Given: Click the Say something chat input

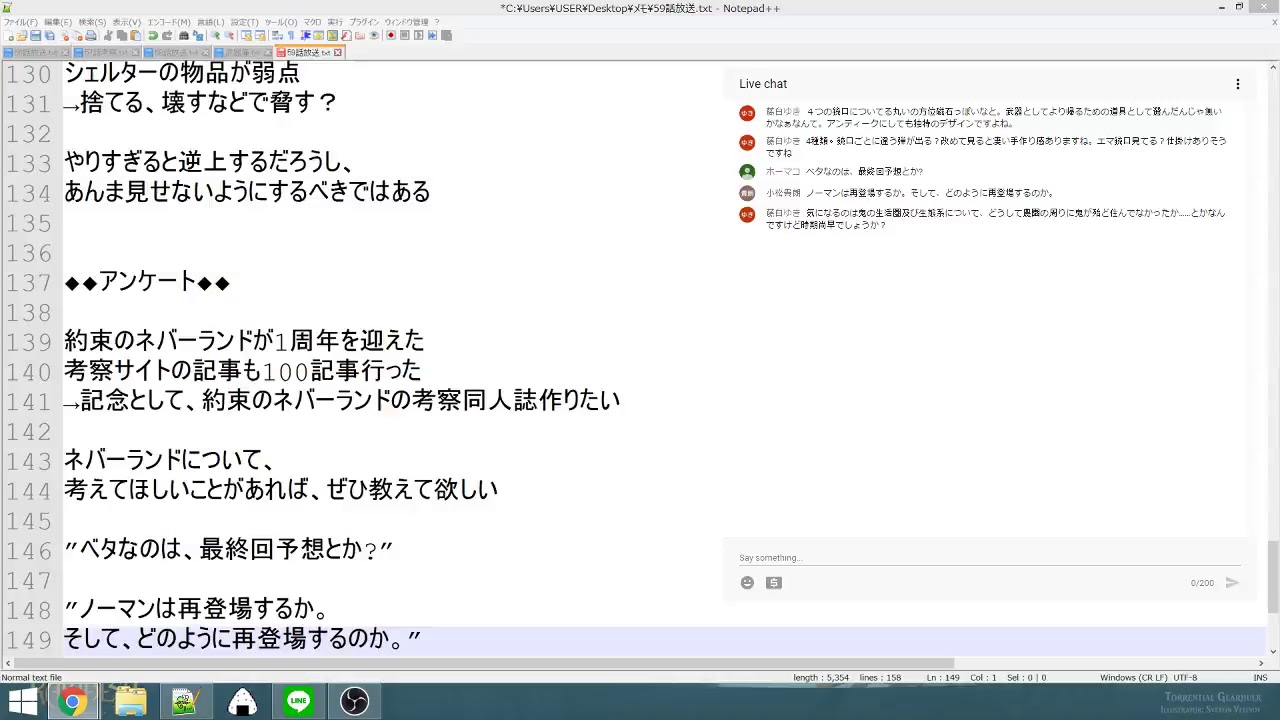Looking at the screenshot, I should pyautogui.click(x=989, y=558).
